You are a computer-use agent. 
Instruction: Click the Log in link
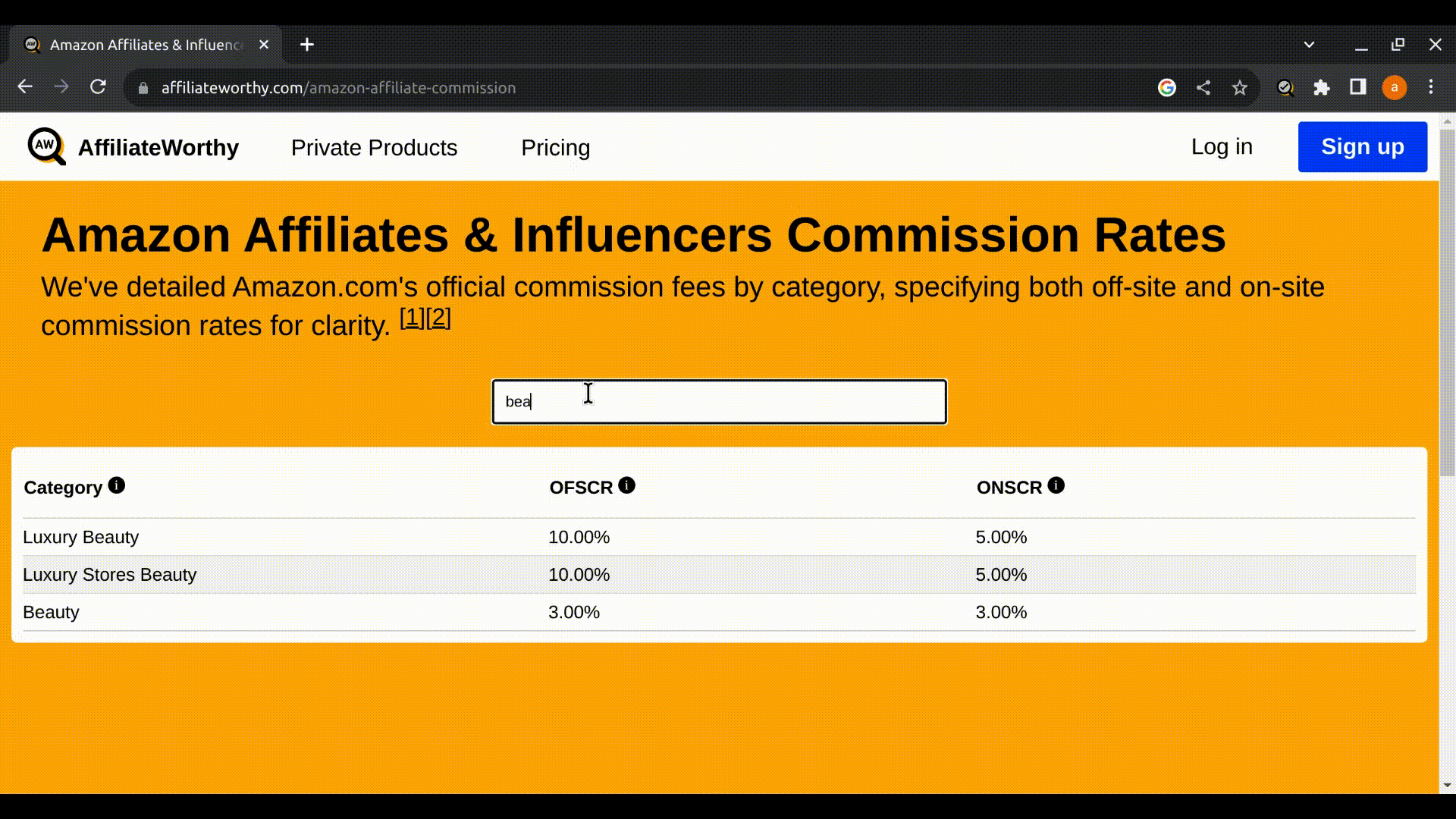click(1221, 147)
